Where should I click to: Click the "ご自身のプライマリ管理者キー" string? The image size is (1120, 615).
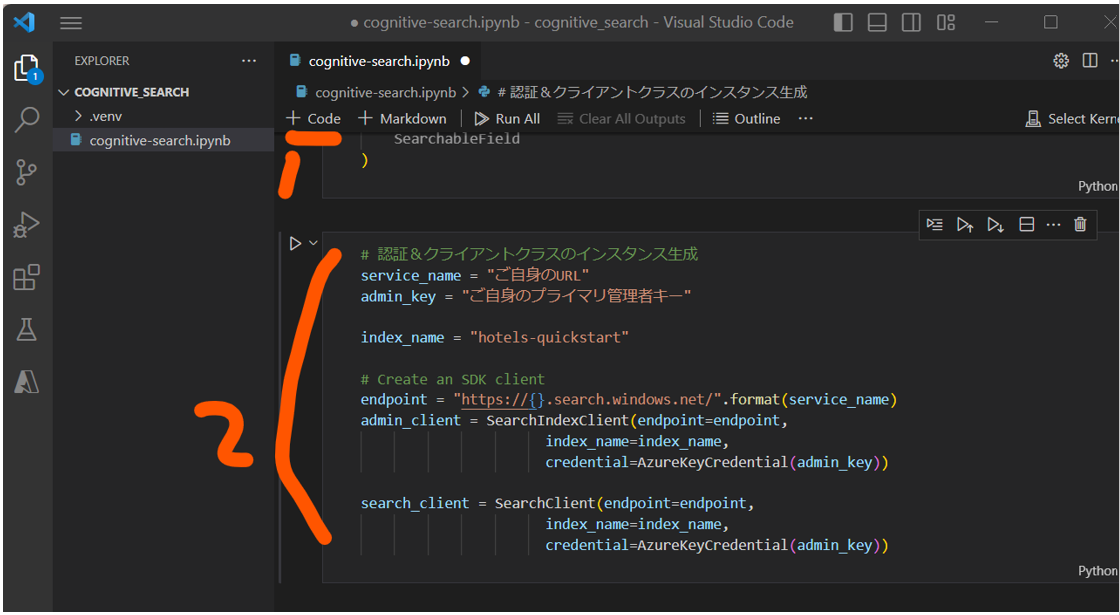[576, 296]
